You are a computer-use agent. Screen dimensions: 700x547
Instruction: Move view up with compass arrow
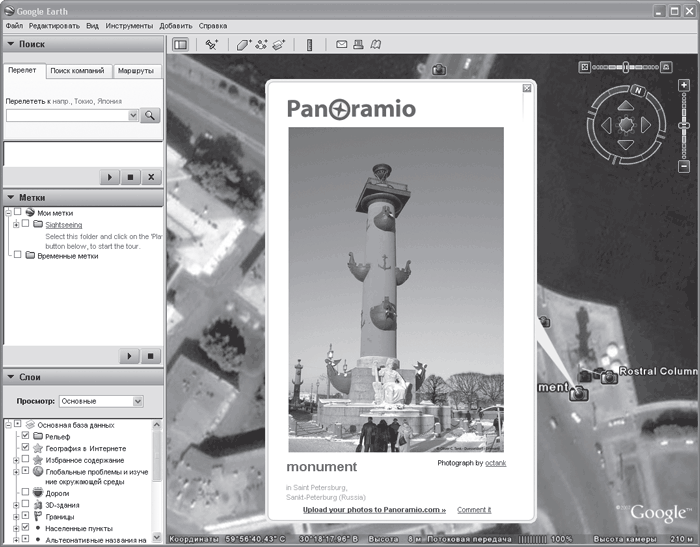point(625,106)
